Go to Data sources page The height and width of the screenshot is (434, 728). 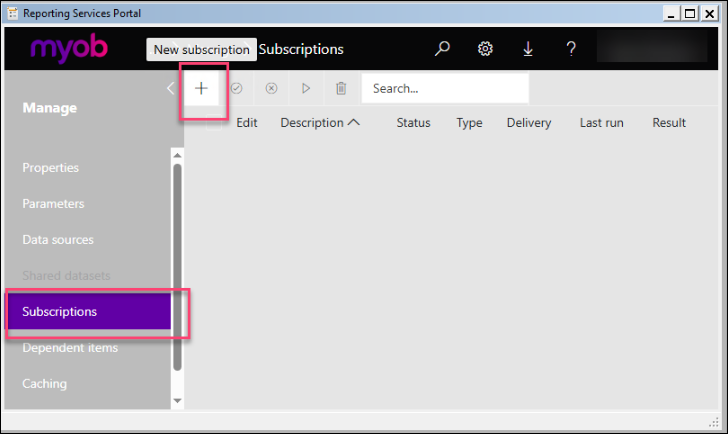[x=58, y=240]
